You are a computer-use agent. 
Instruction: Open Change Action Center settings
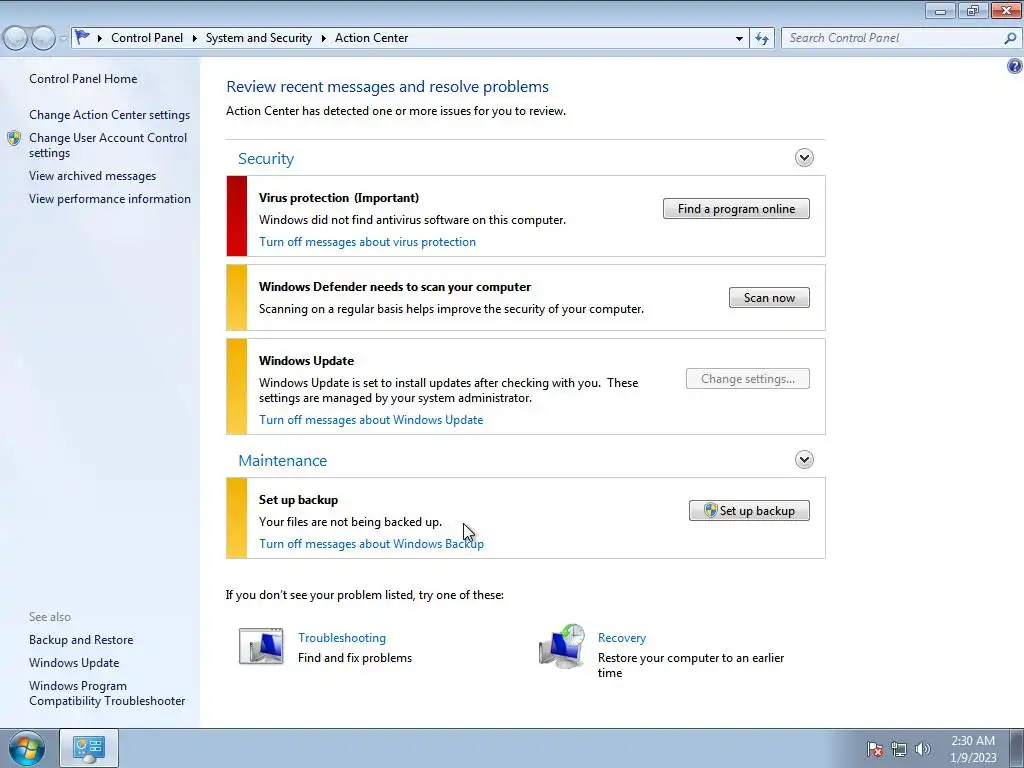109,115
